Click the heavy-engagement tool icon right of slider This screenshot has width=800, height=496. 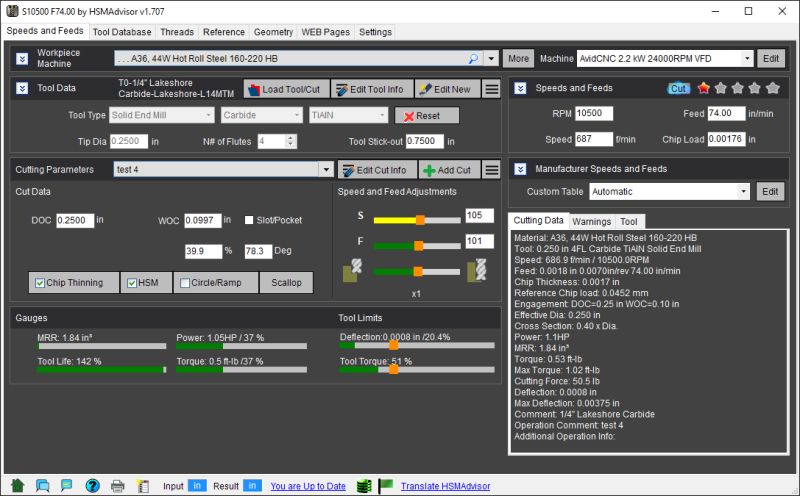pos(477,270)
